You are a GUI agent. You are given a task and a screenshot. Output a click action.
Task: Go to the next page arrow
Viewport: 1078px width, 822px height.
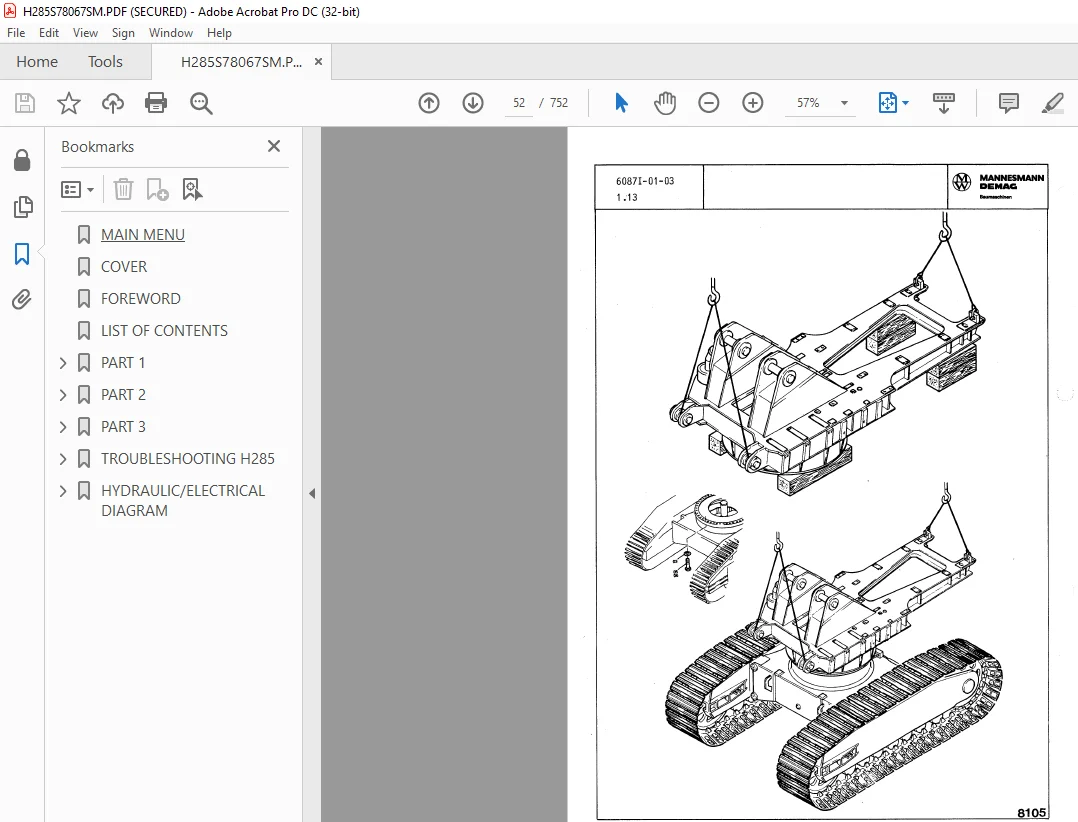pos(473,103)
